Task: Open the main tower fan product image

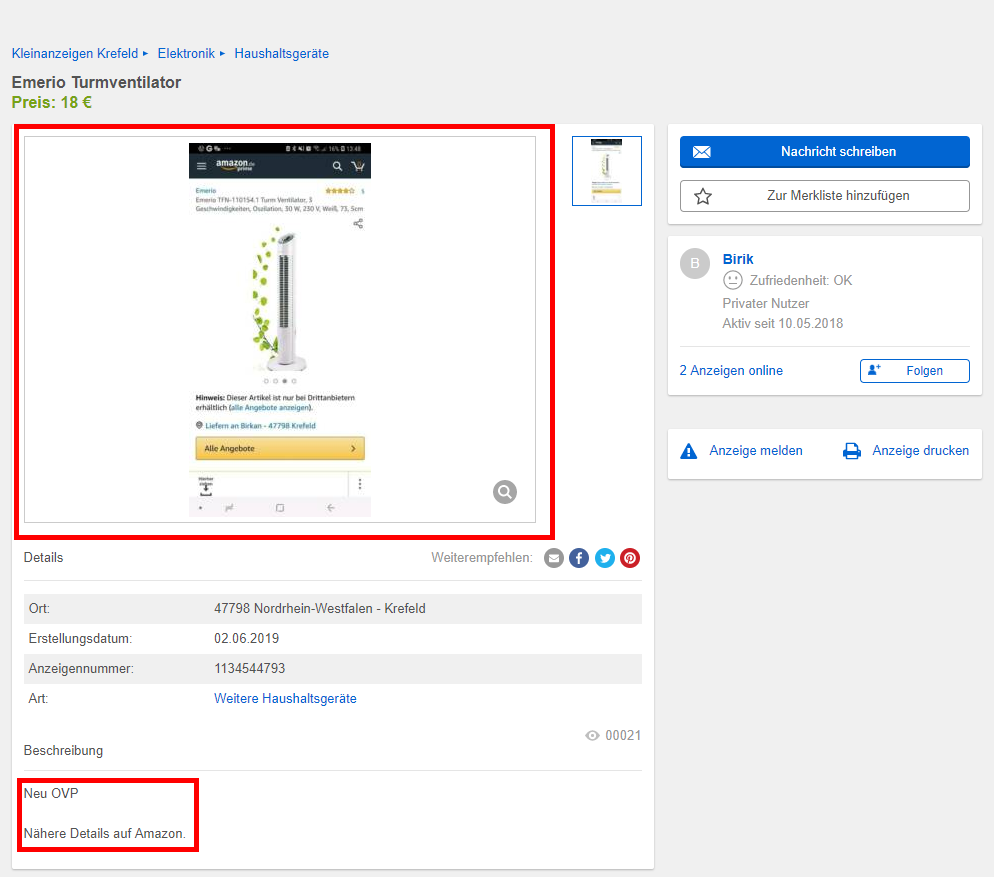Action: click(x=280, y=330)
